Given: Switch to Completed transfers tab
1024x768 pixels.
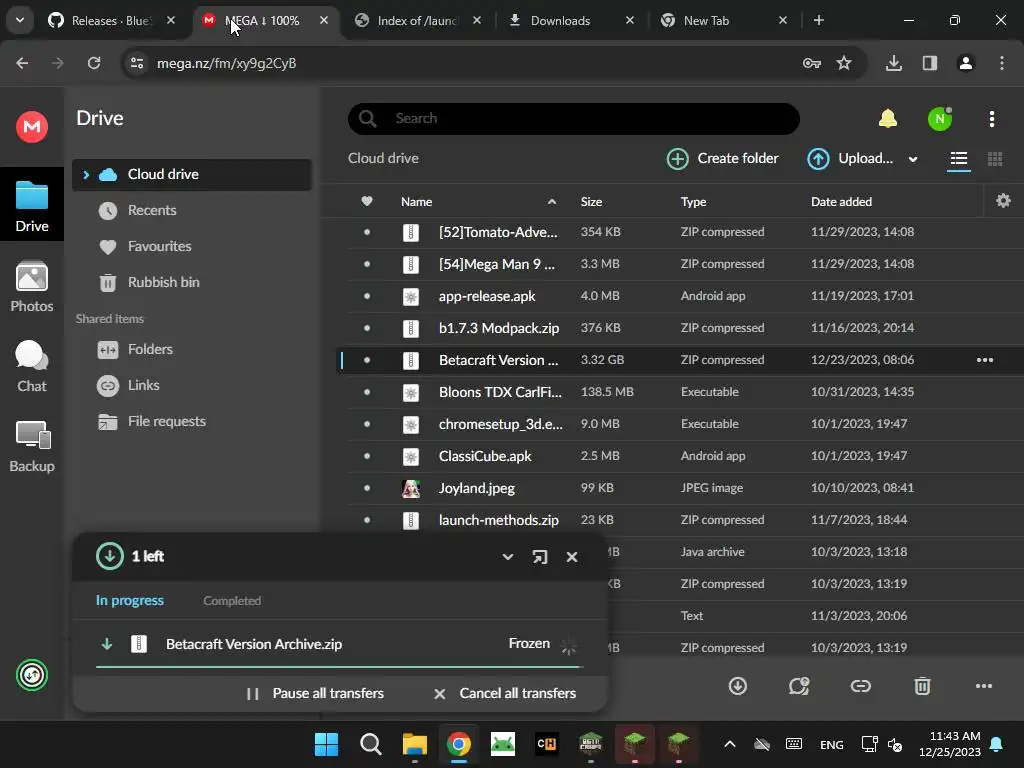Looking at the screenshot, I should [x=232, y=601].
